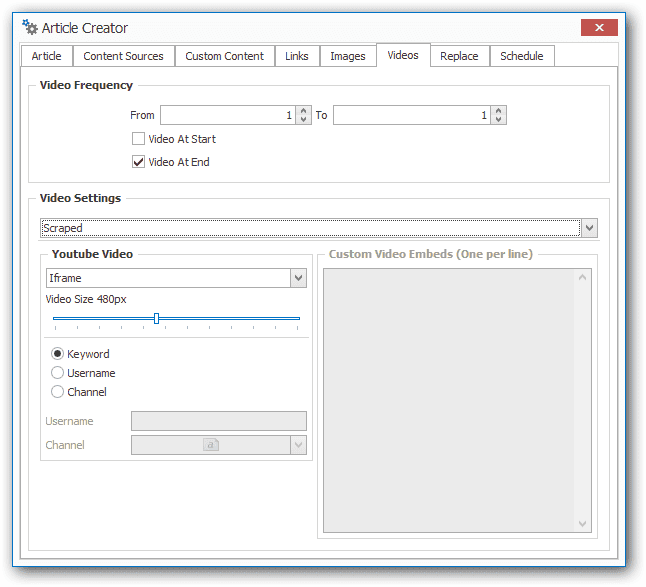646x587 pixels.
Task: Open the Iframe embed type dropdown
Action: click(x=299, y=278)
